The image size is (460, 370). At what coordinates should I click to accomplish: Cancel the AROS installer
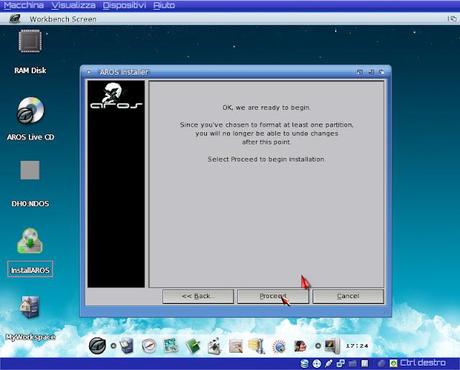click(348, 296)
